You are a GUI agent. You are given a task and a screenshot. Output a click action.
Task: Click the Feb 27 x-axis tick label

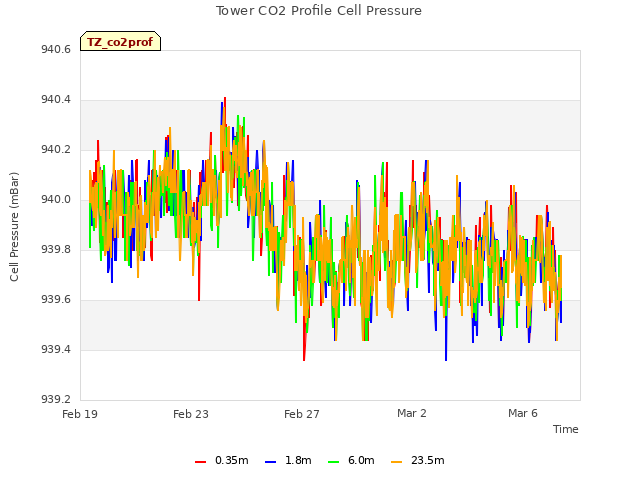click(x=302, y=414)
